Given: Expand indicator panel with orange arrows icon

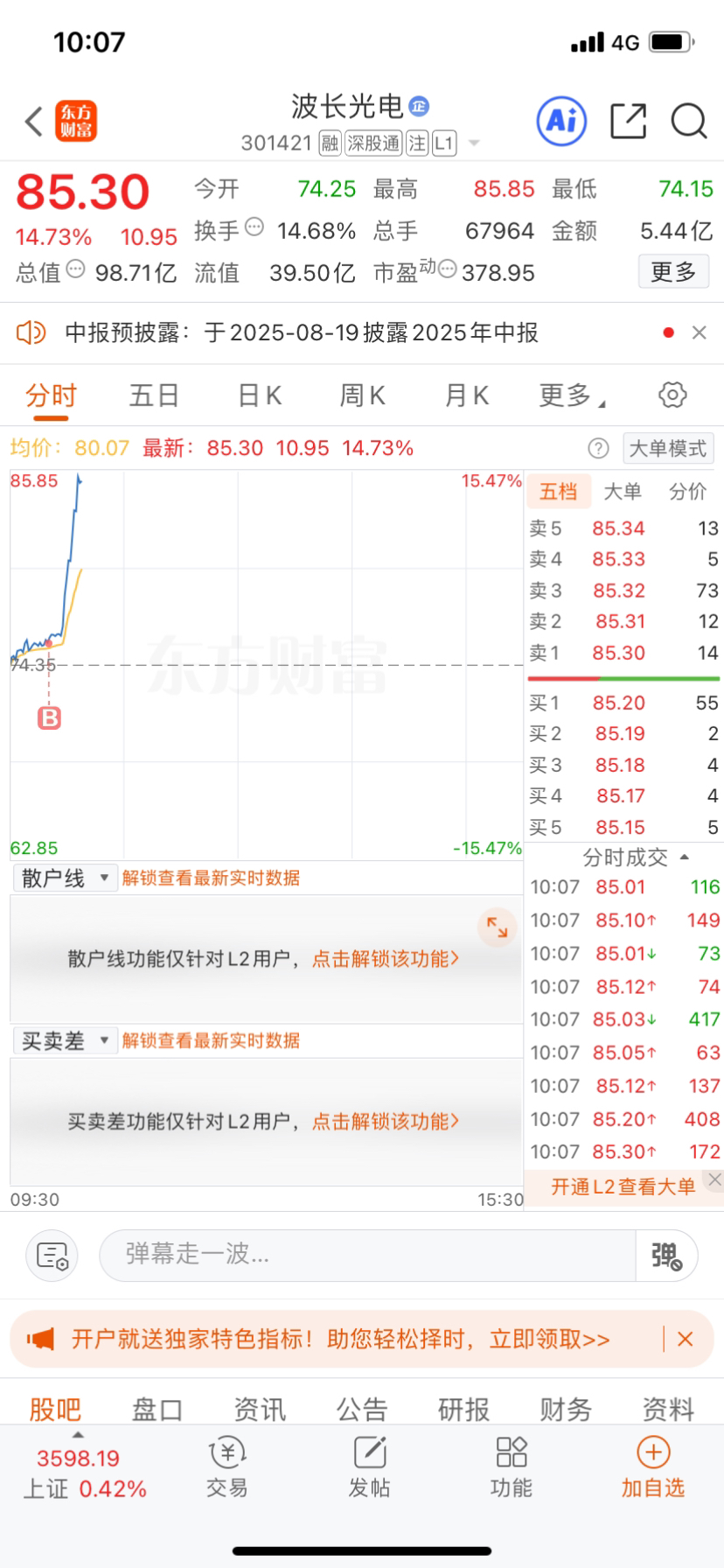Looking at the screenshot, I should [497, 927].
